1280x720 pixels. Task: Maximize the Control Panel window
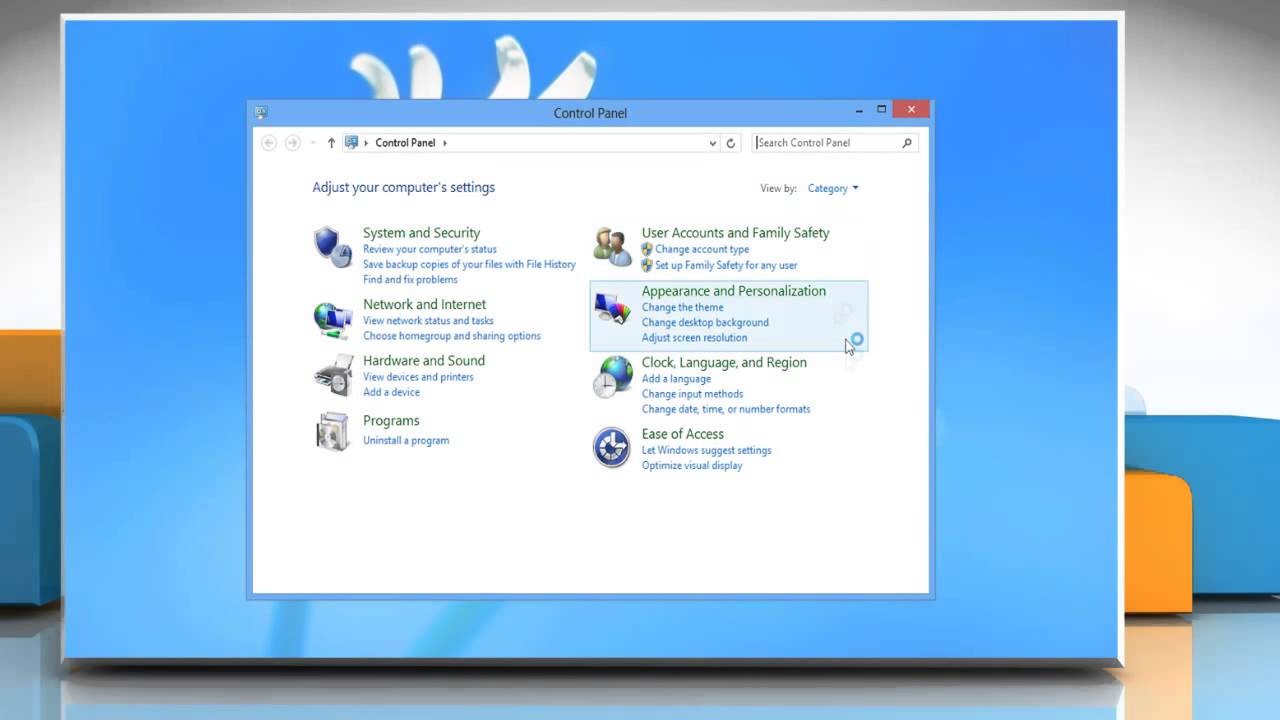(881, 109)
